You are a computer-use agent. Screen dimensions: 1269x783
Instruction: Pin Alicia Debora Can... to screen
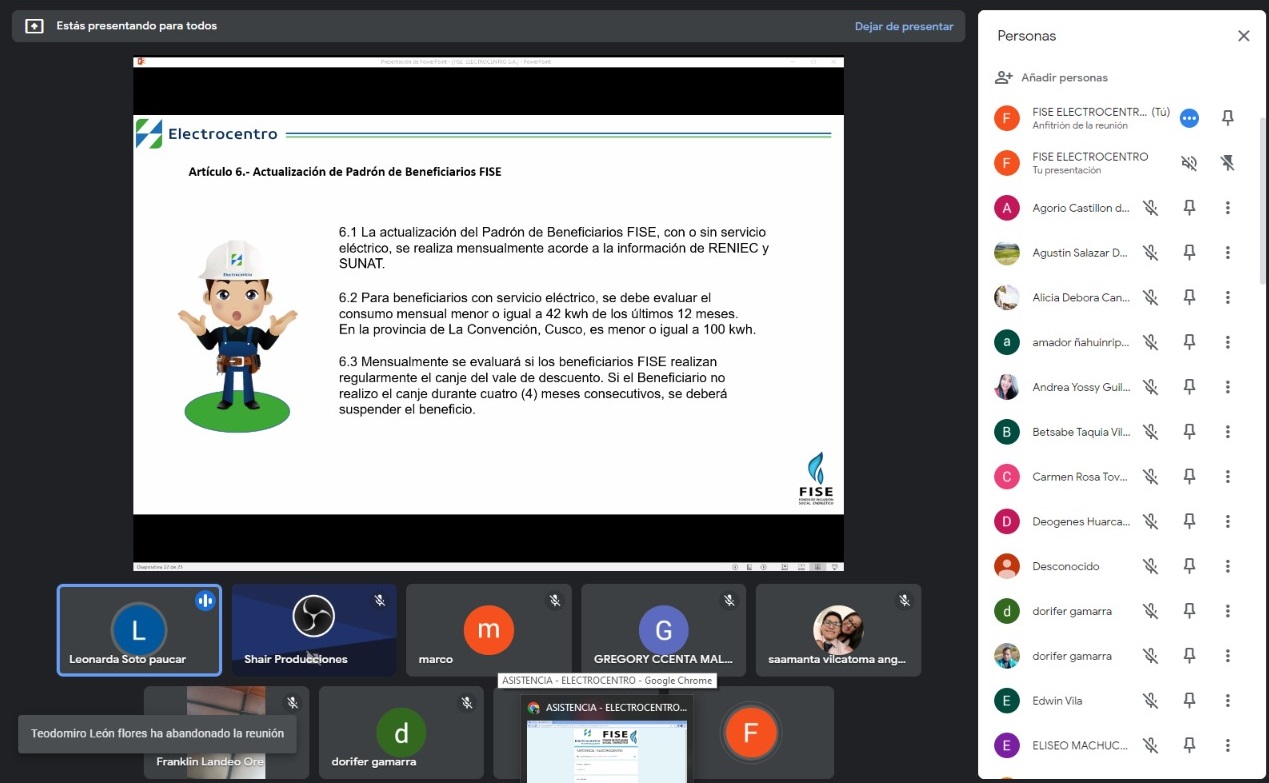(1189, 297)
